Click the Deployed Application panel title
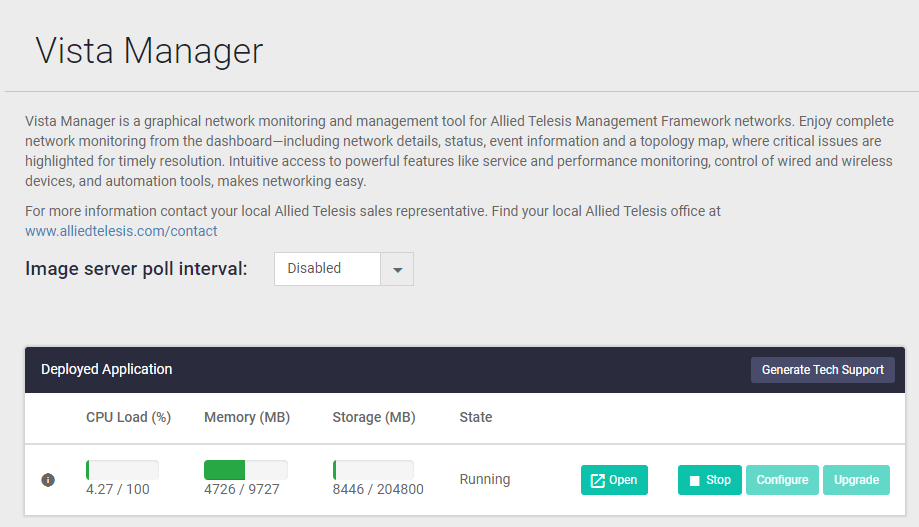Image resolution: width=919 pixels, height=527 pixels. [x=107, y=369]
